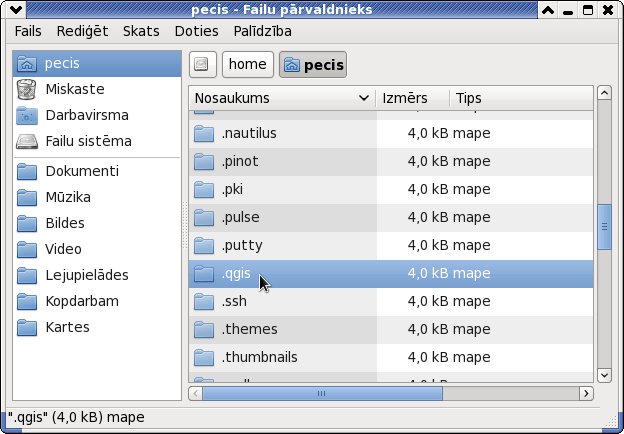The height and width of the screenshot is (434, 624).
Task: Open the Fails menu
Action: point(28,31)
